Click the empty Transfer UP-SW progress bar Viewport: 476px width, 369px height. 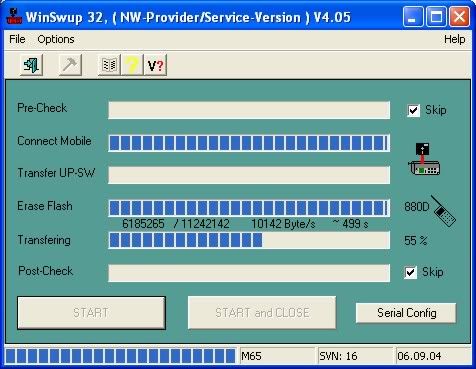click(x=249, y=175)
